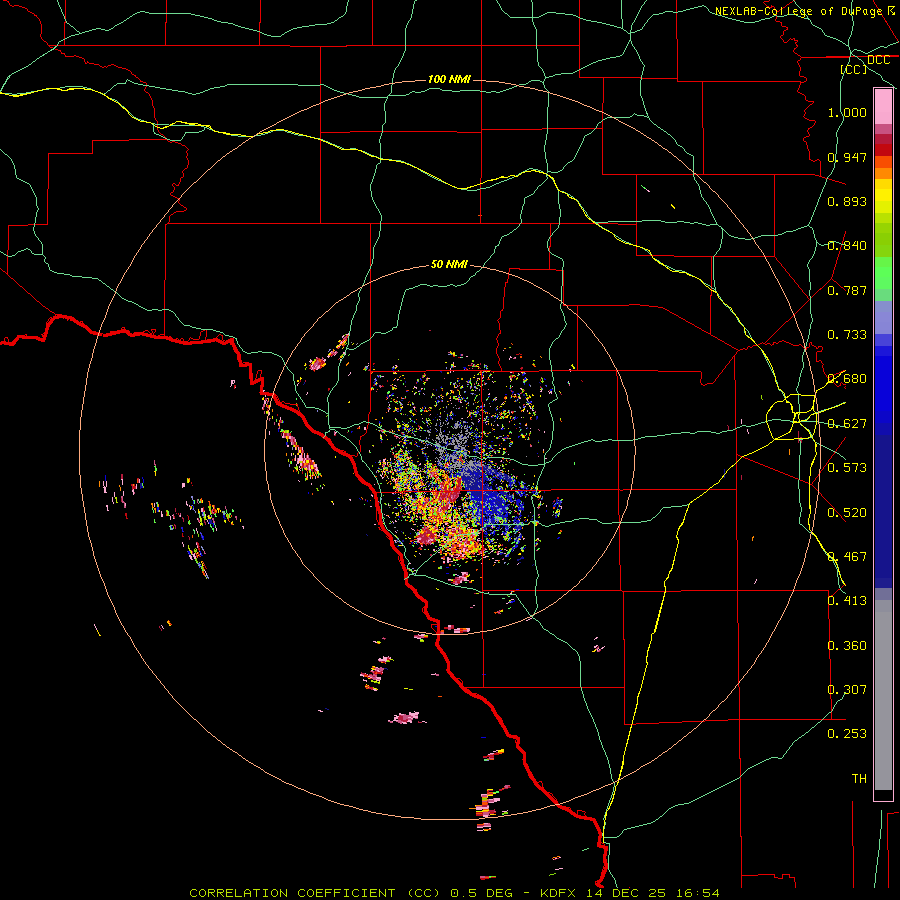Pick the pink segment at top of color bar

tap(883, 107)
